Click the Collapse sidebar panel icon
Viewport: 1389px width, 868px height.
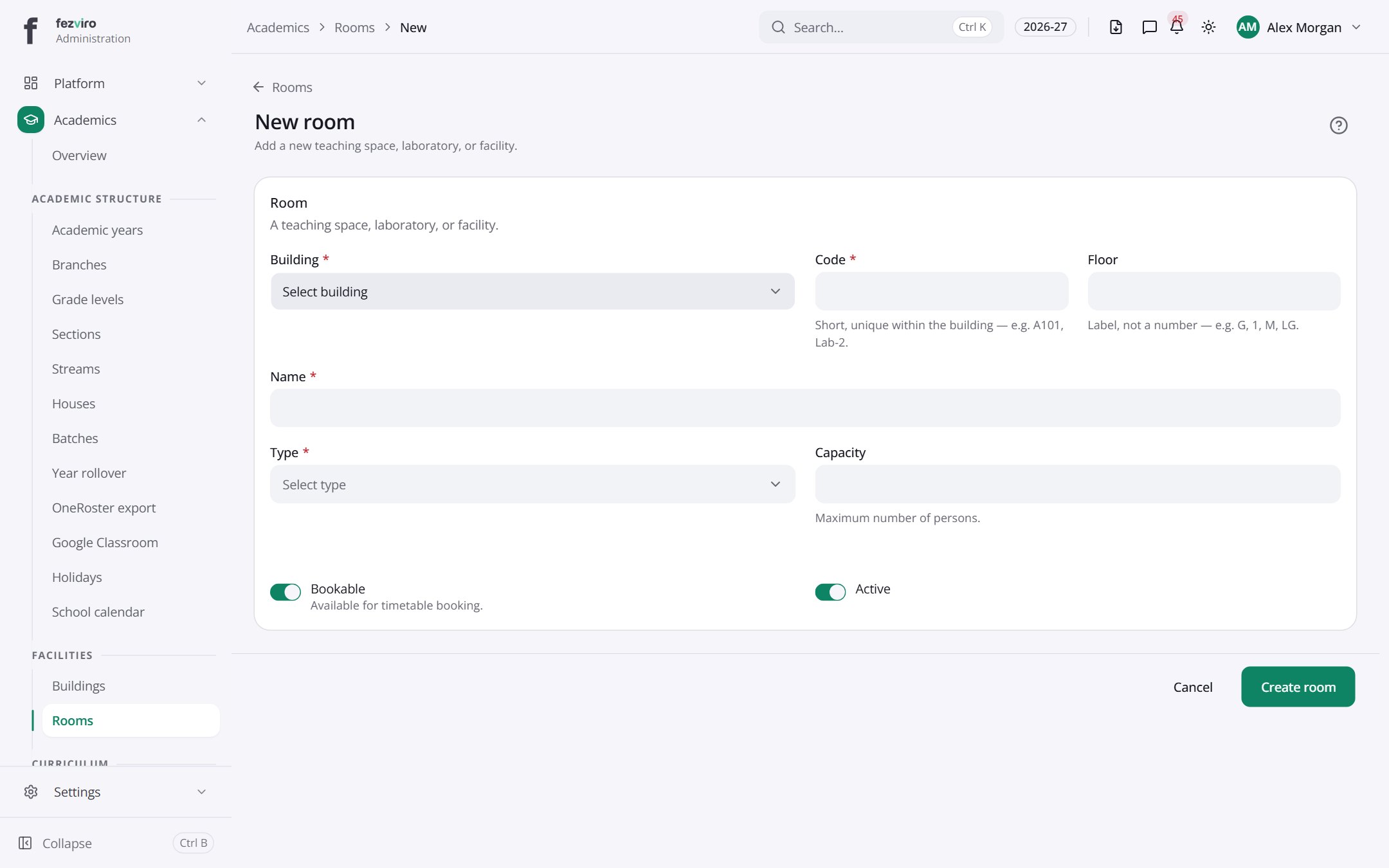[25, 843]
